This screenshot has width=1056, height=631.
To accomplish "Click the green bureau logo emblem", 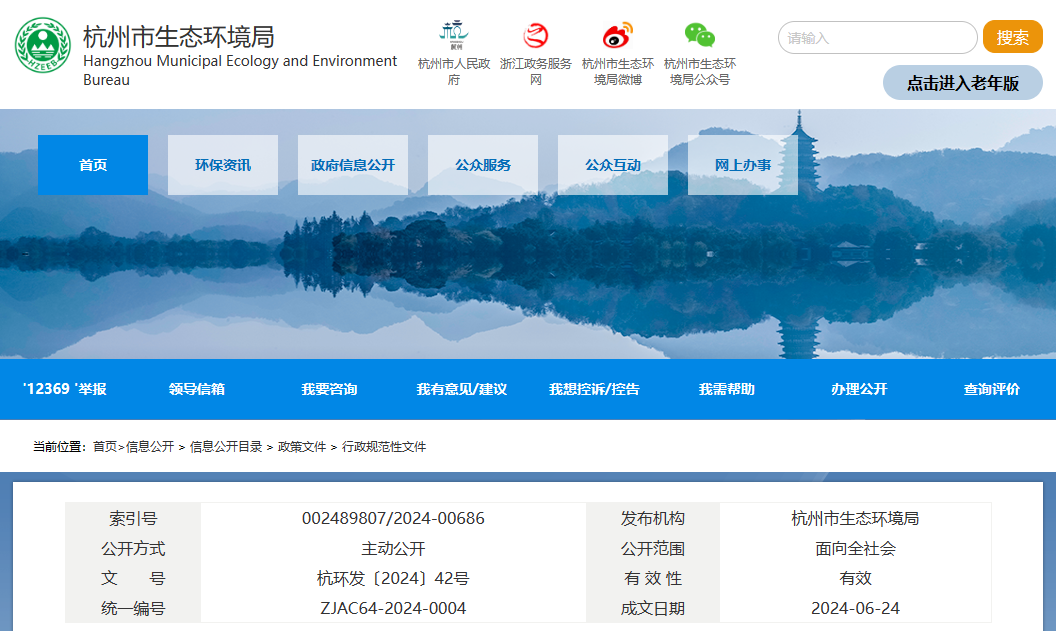I will [x=40, y=43].
